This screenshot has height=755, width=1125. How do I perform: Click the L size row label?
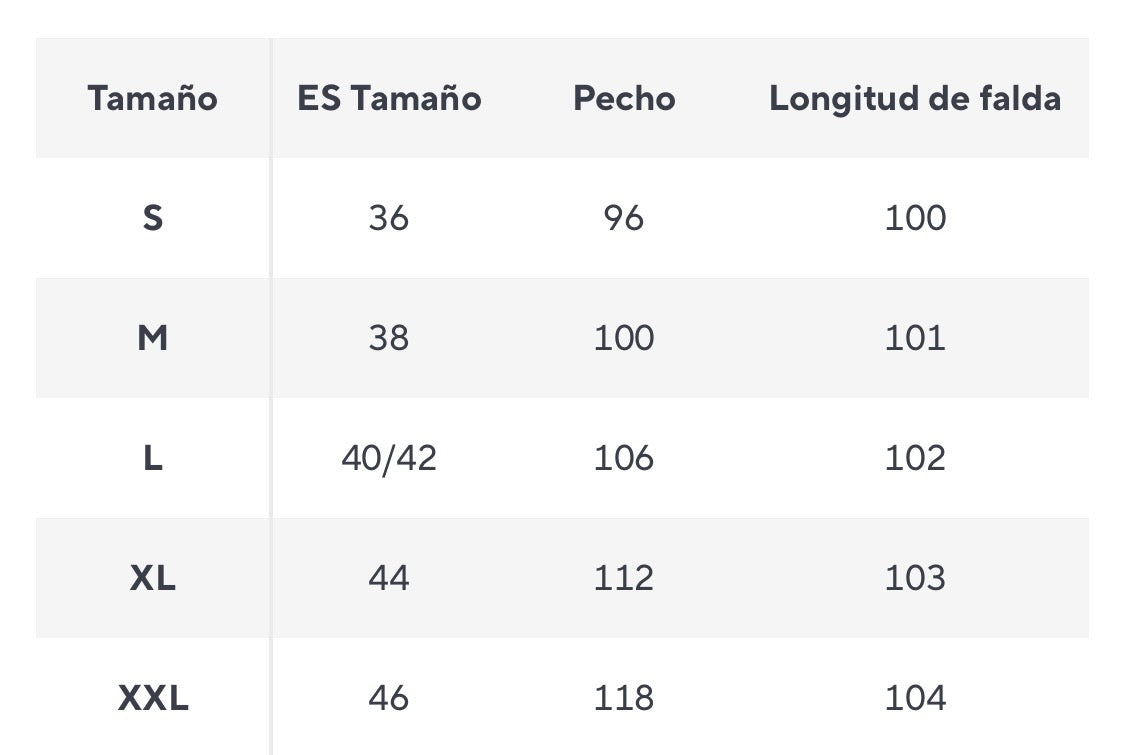click(152, 458)
